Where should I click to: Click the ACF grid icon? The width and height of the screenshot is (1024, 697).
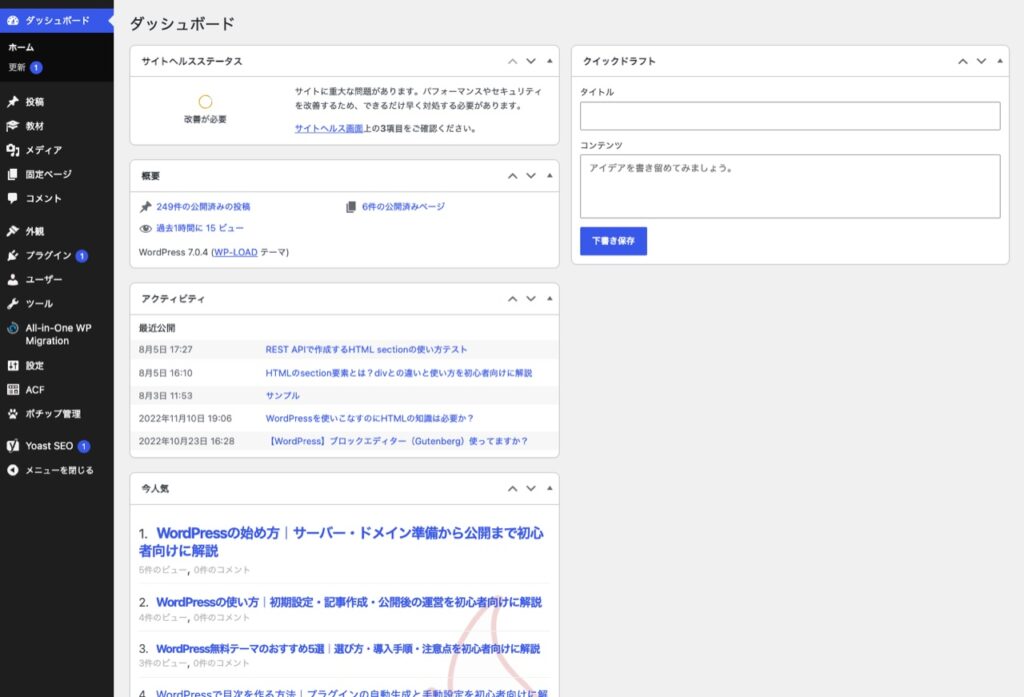click(x=12, y=389)
